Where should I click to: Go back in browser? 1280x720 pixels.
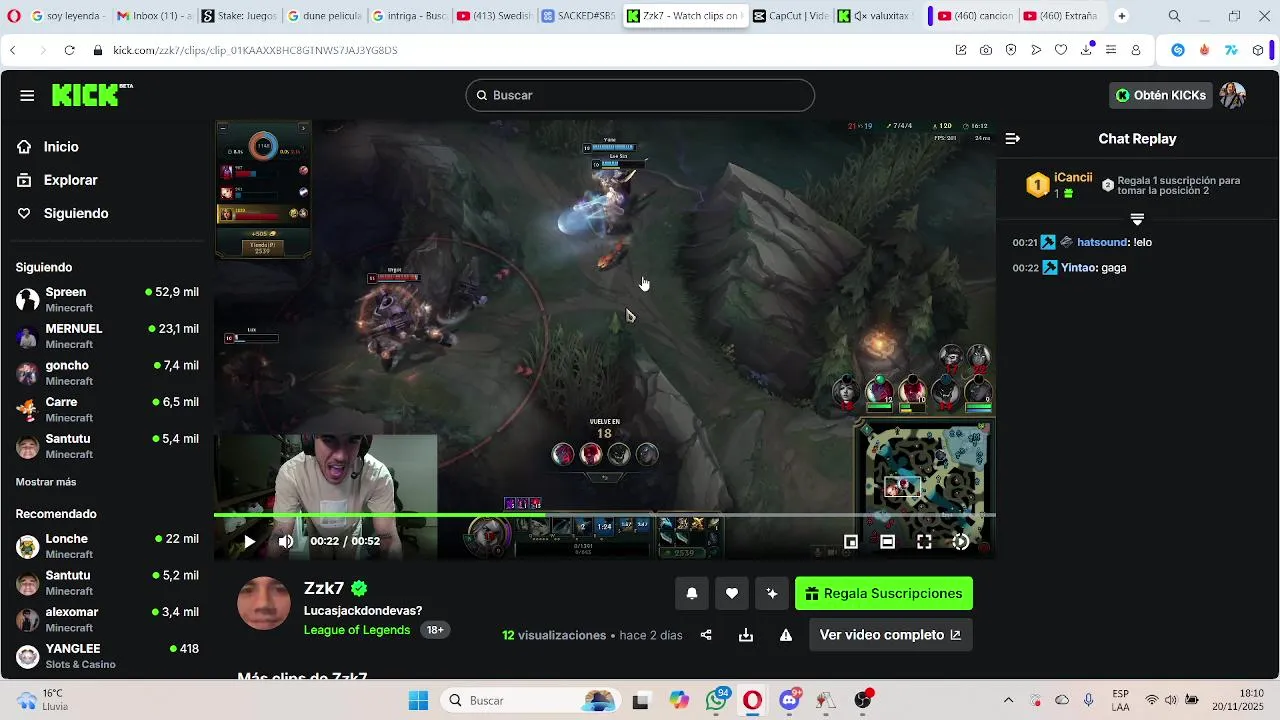(13, 50)
